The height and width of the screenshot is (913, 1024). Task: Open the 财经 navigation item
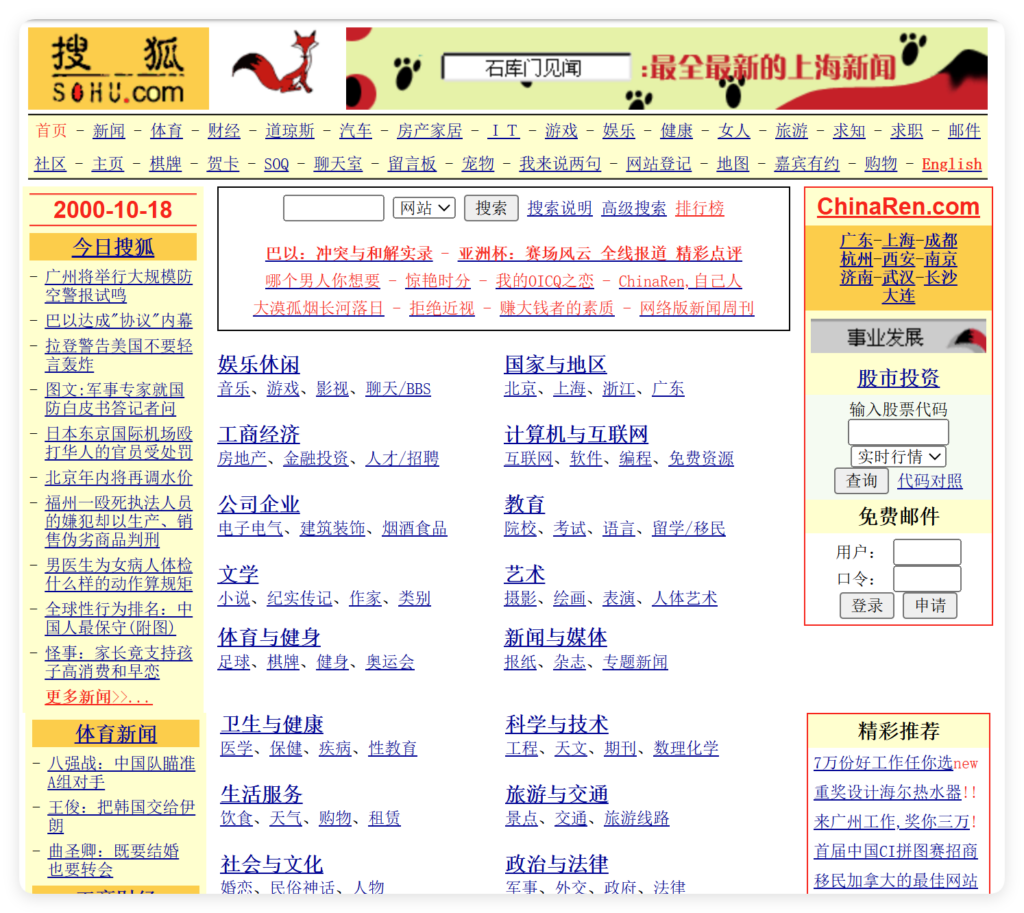[223, 131]
